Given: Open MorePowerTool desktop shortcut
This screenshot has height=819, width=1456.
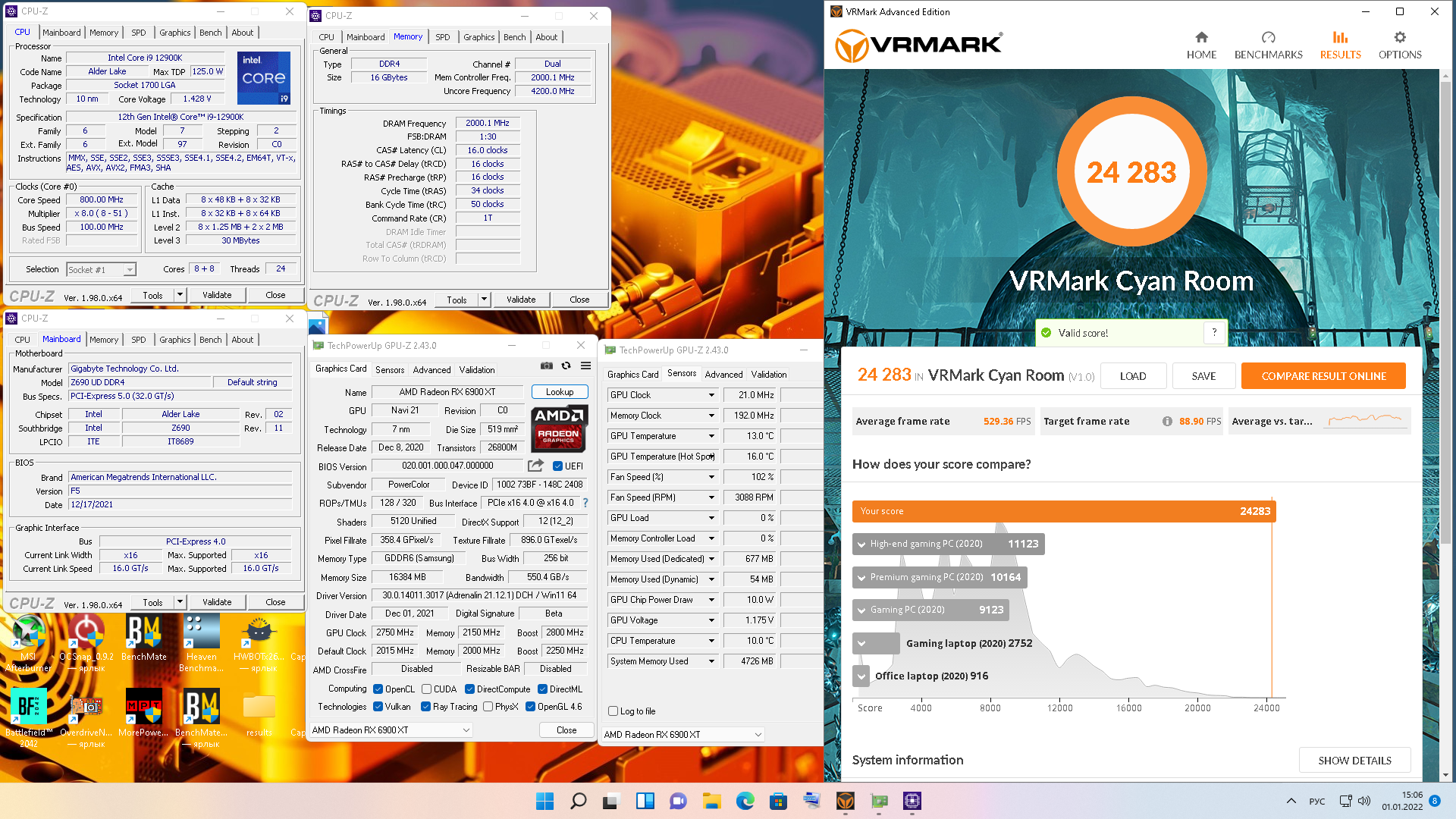Looking at the screenshot, I should pyautogui.click(x=143, y=713).
